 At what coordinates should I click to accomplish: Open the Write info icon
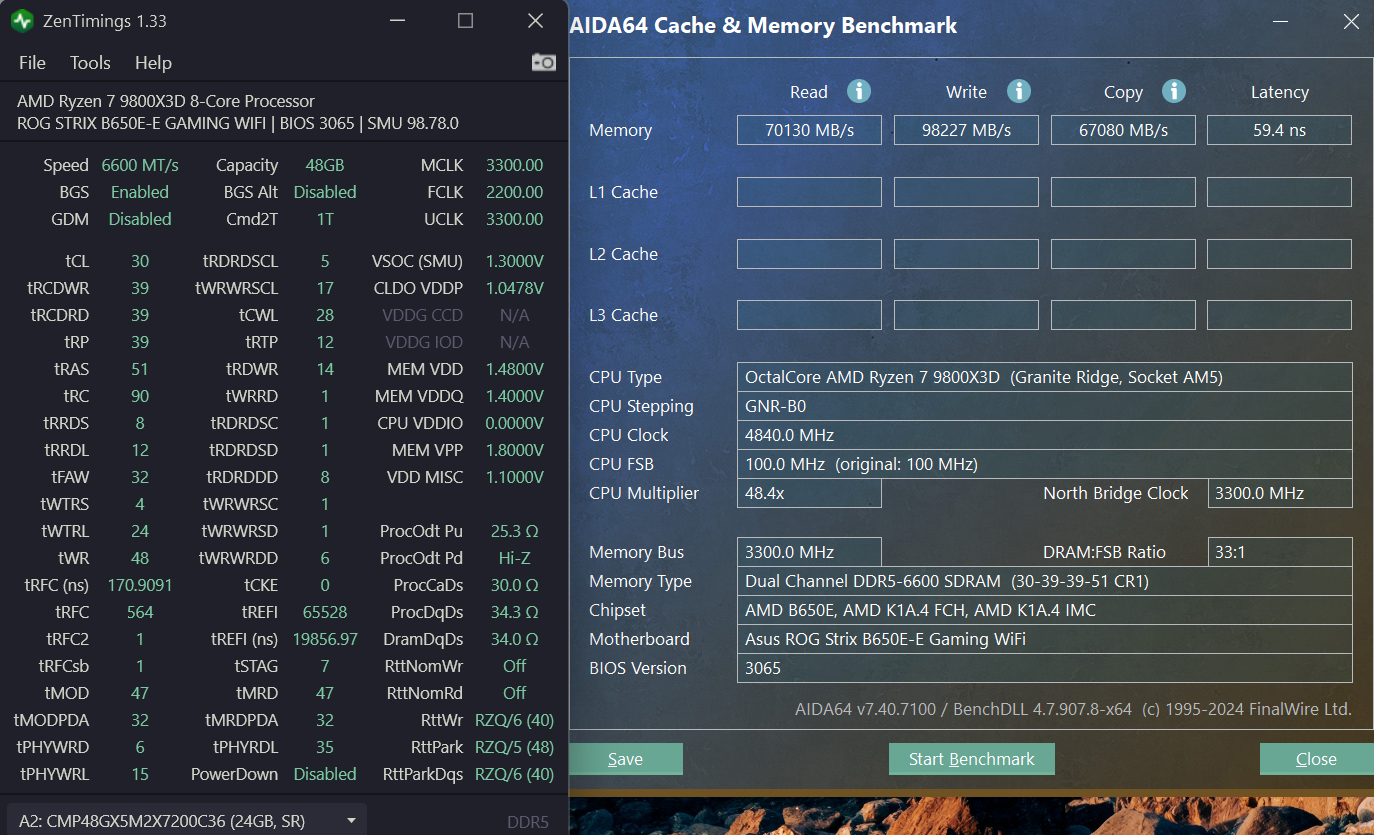[1018, 91]
